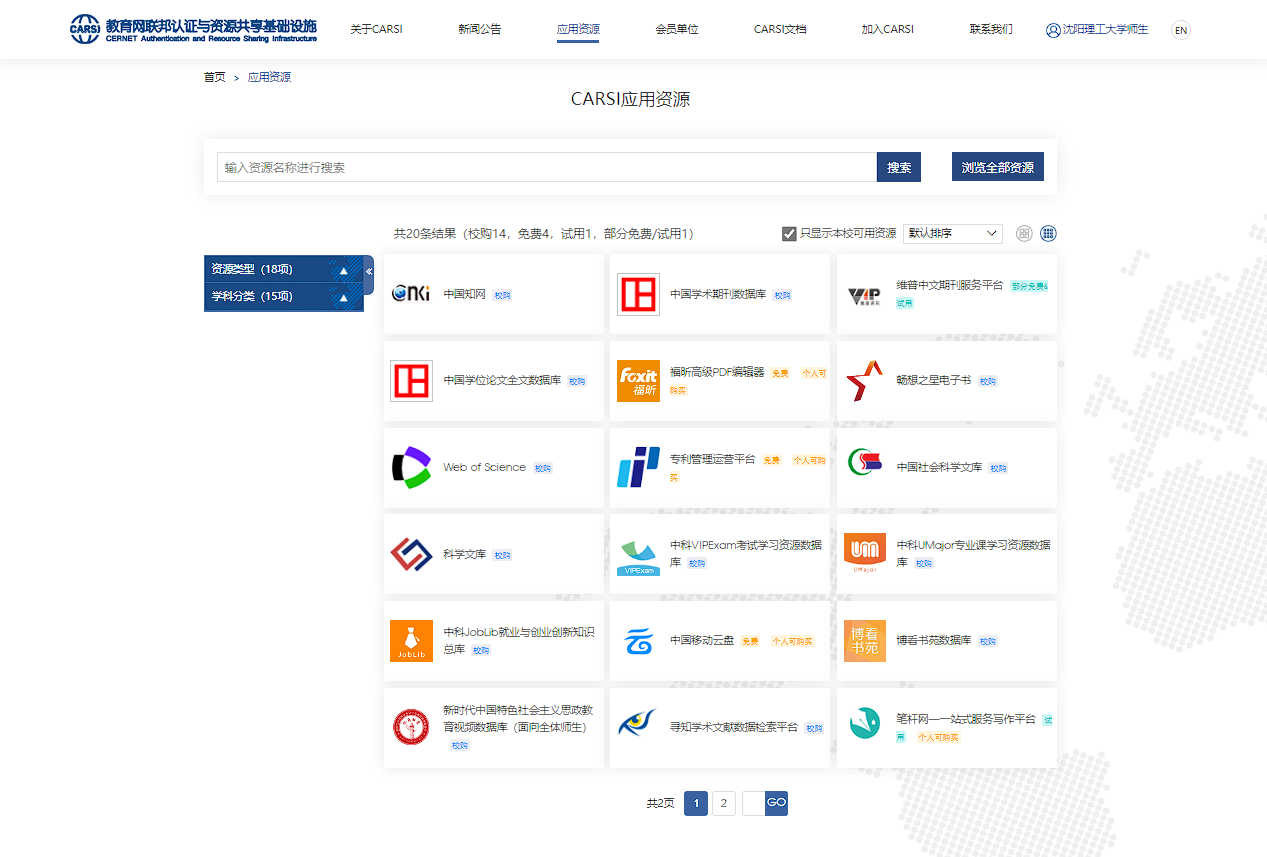The height and width of the screenshot is (857, 1267).
Task: Click the 中国社会科学文库 logo
Action: click(864, 463)
